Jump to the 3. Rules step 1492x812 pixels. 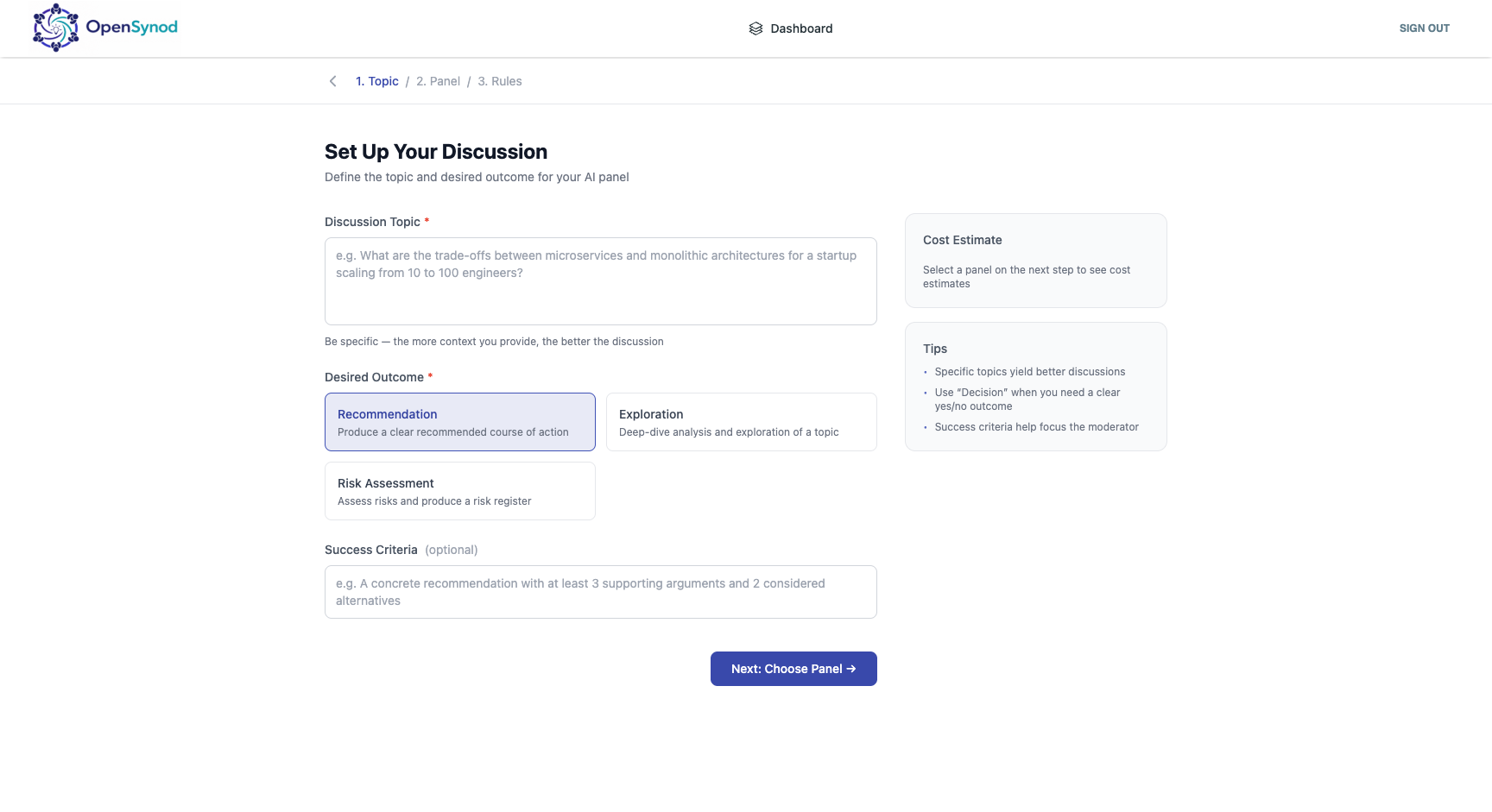click(500, 81)
